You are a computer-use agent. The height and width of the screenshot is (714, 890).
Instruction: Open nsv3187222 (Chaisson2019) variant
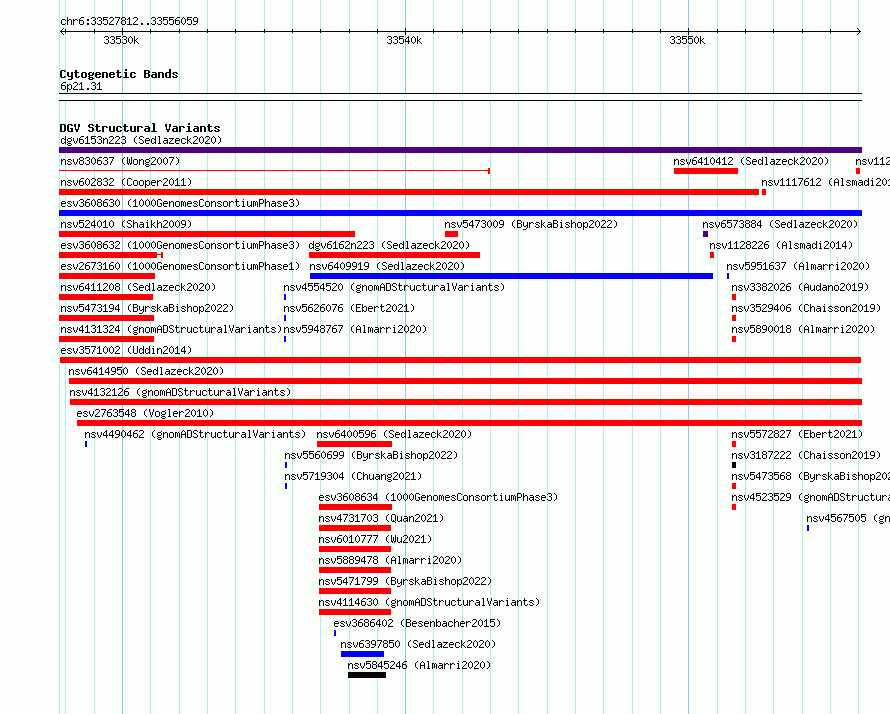click(806, 455)
